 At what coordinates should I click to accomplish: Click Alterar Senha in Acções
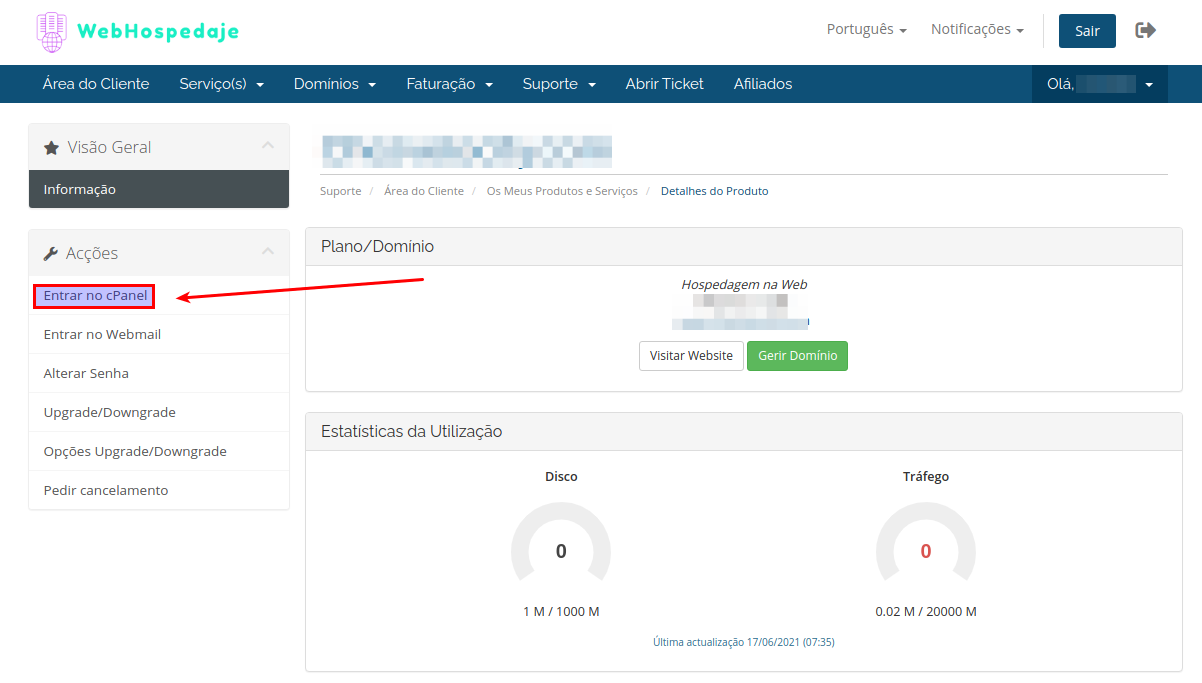pyautogui.click(x=86, y=374)
